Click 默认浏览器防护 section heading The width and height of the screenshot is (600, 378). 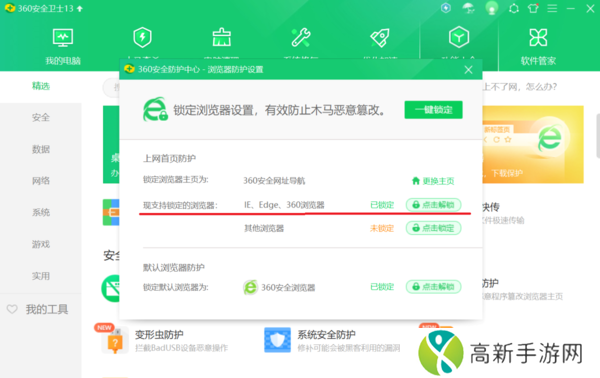(174, 267)
